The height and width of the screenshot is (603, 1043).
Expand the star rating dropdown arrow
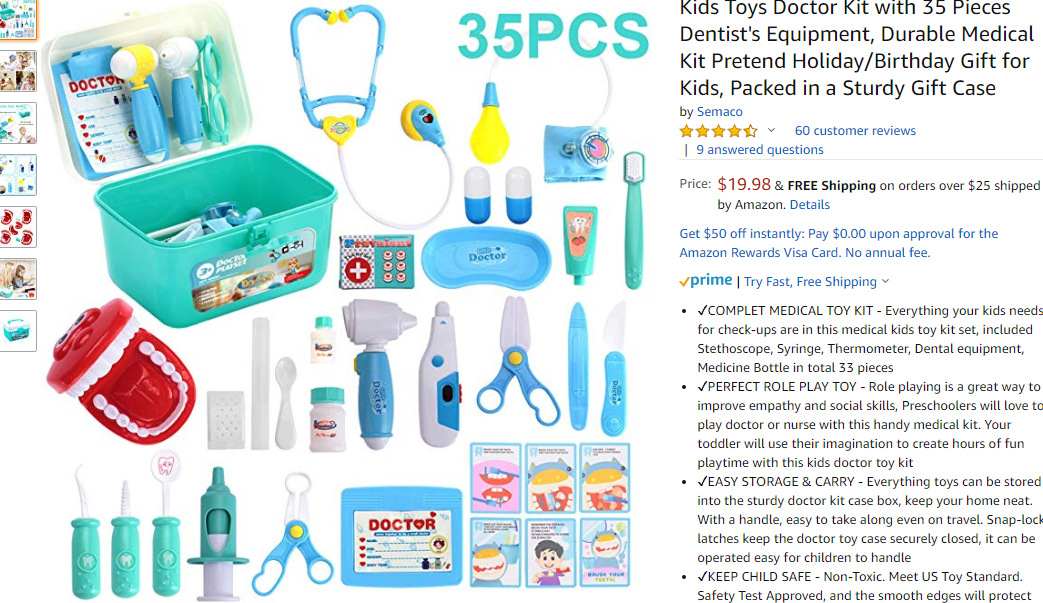pos(771,130)
